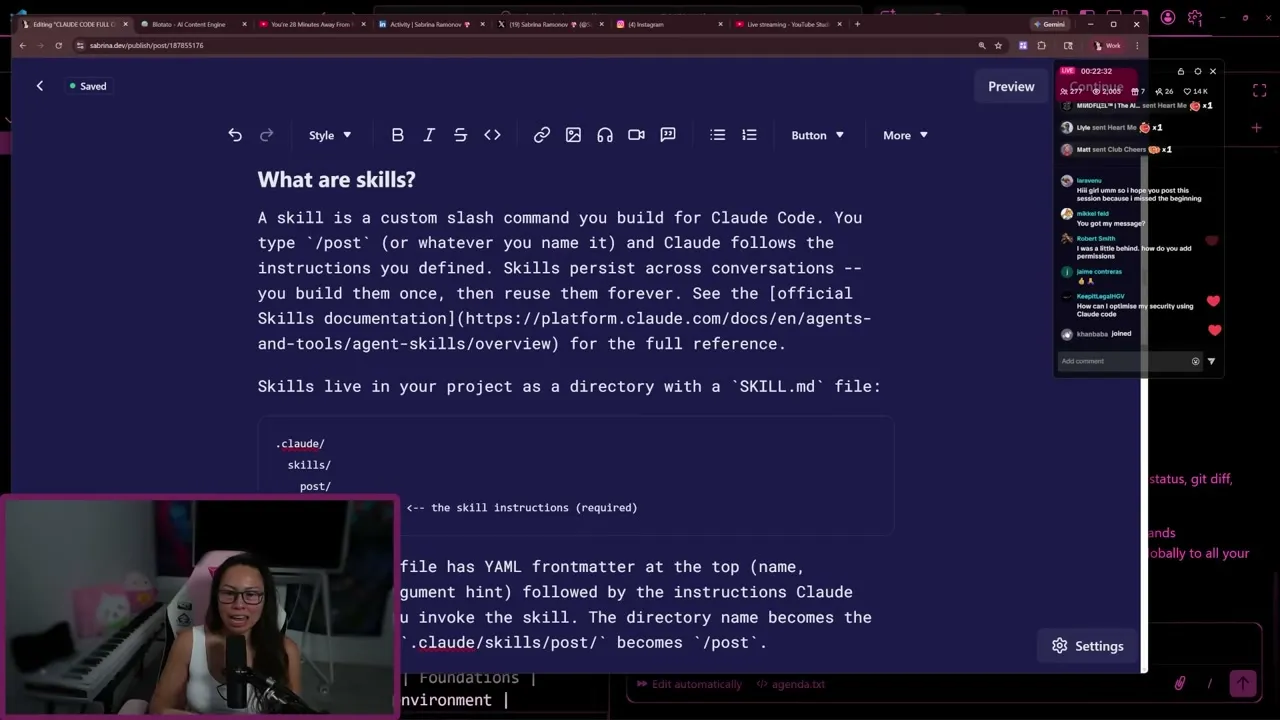Click the .claude/ line in code block
This screenshot has width=1280, height=720.
click(300, 444)
